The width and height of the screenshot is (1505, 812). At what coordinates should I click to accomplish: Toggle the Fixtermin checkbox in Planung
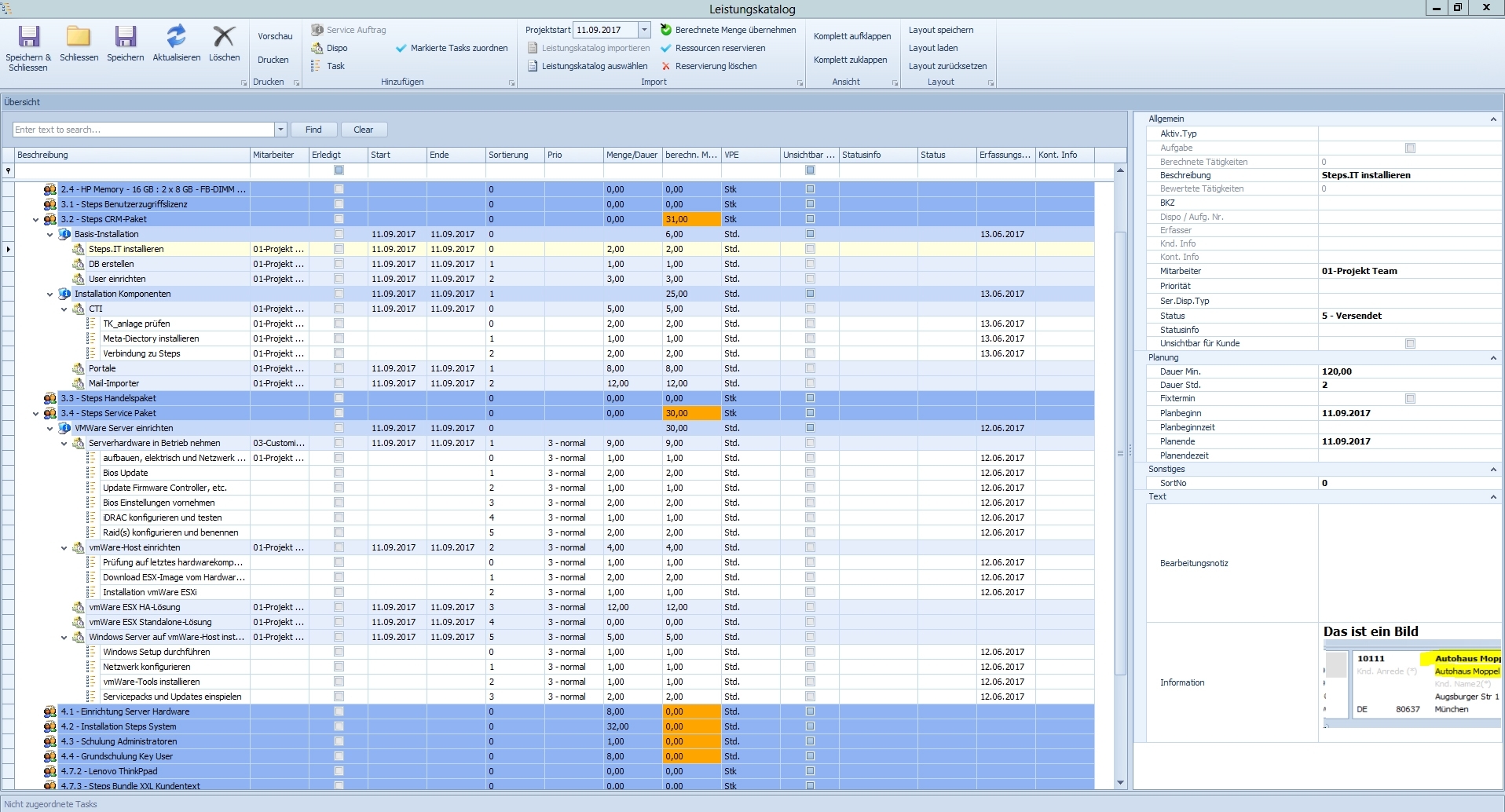tap(1410, 399)
